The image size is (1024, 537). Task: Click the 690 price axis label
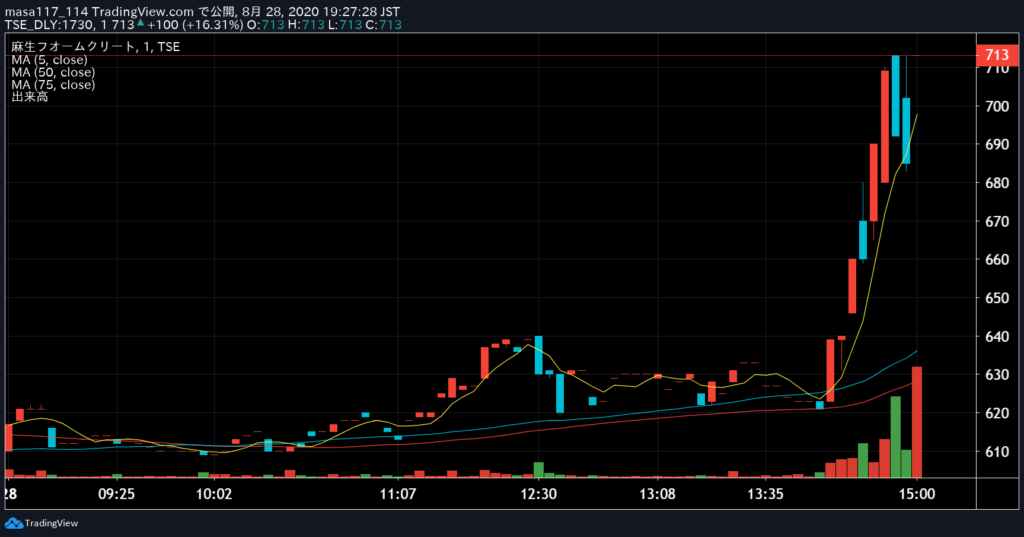pyautogui.click(x=997, y=144)
